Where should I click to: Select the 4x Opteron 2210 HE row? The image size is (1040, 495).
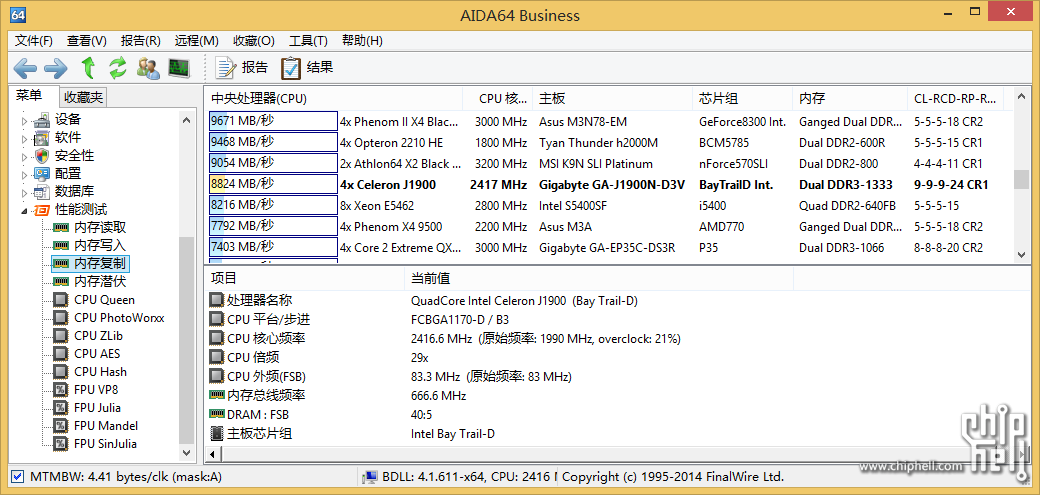click(x=609, y=143)
